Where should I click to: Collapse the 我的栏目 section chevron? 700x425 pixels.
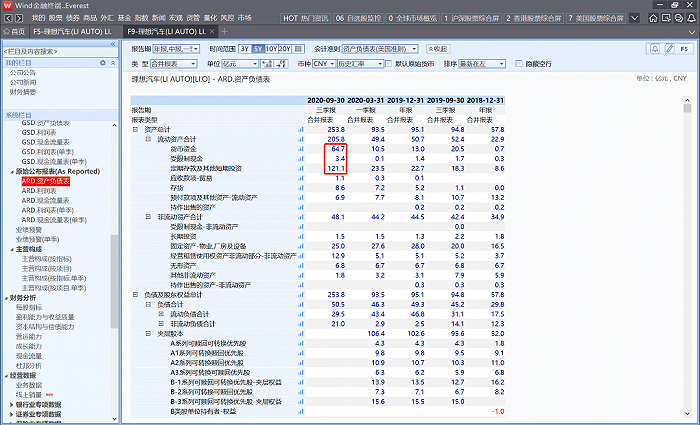(113, 63)
